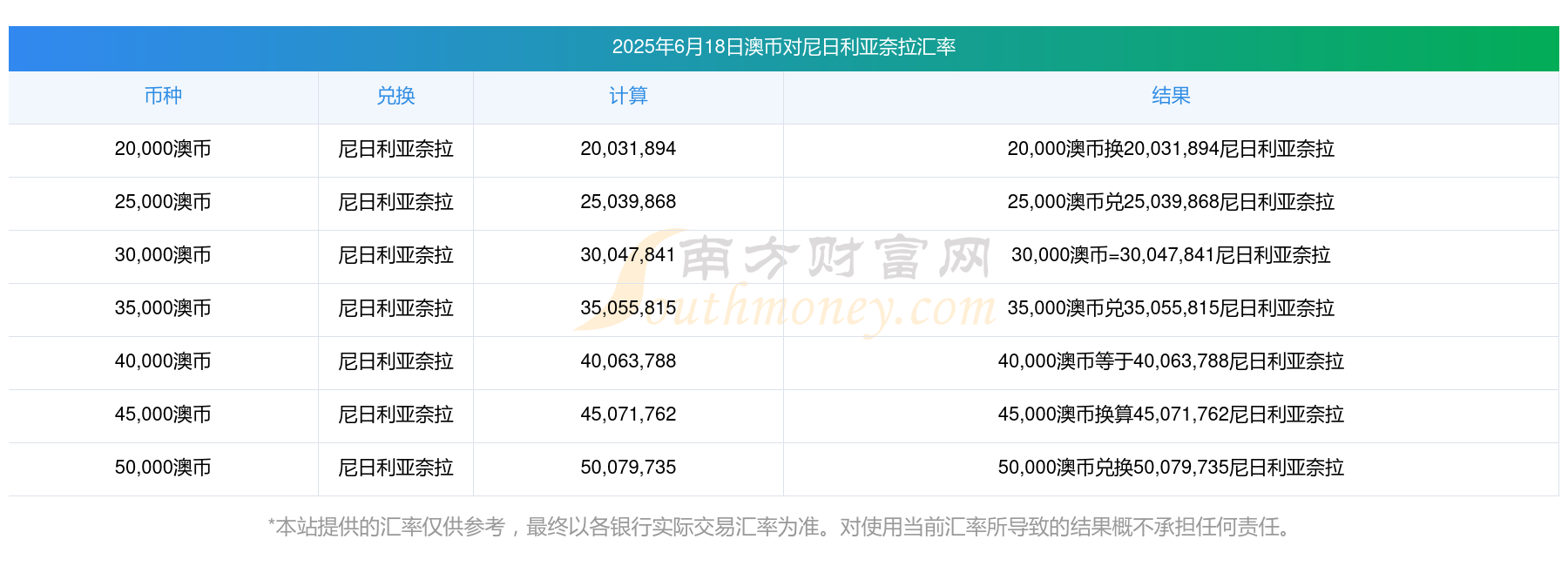Click the value 25,039,868 in 计算 column
1568x566 pixels.
(x=628, y=202)
